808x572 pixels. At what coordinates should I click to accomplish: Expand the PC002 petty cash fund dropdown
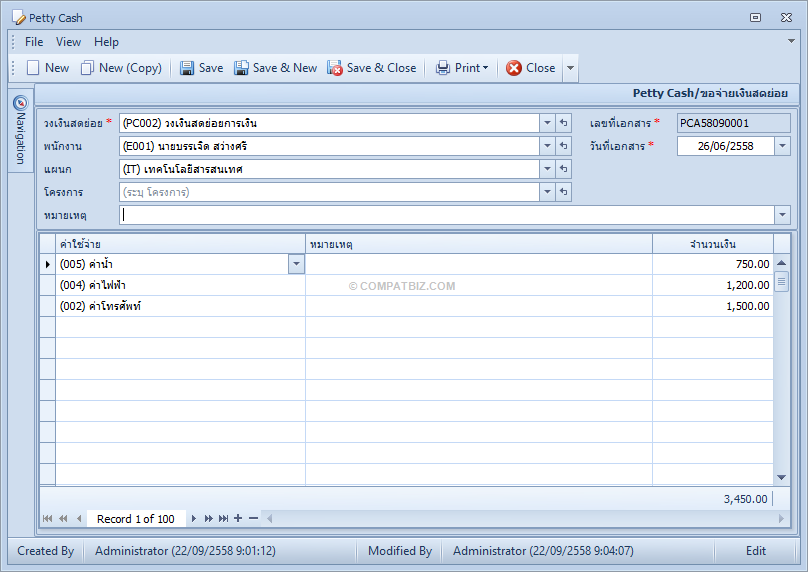(547, 123)
